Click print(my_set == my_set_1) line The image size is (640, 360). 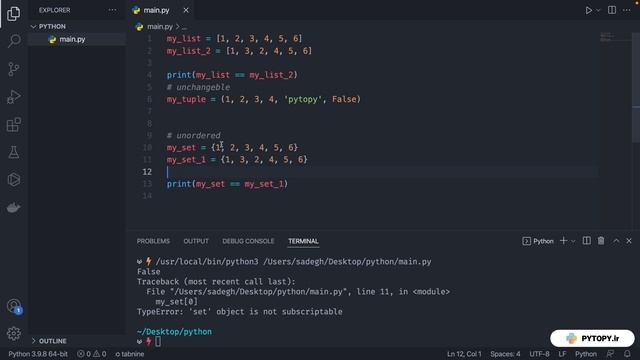click(x=227, y=184)
